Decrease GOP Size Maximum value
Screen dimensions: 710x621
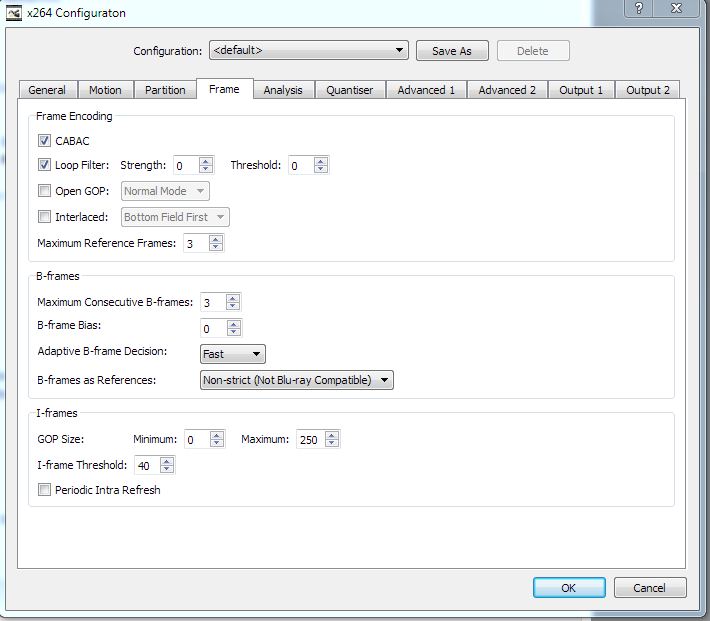332,443
